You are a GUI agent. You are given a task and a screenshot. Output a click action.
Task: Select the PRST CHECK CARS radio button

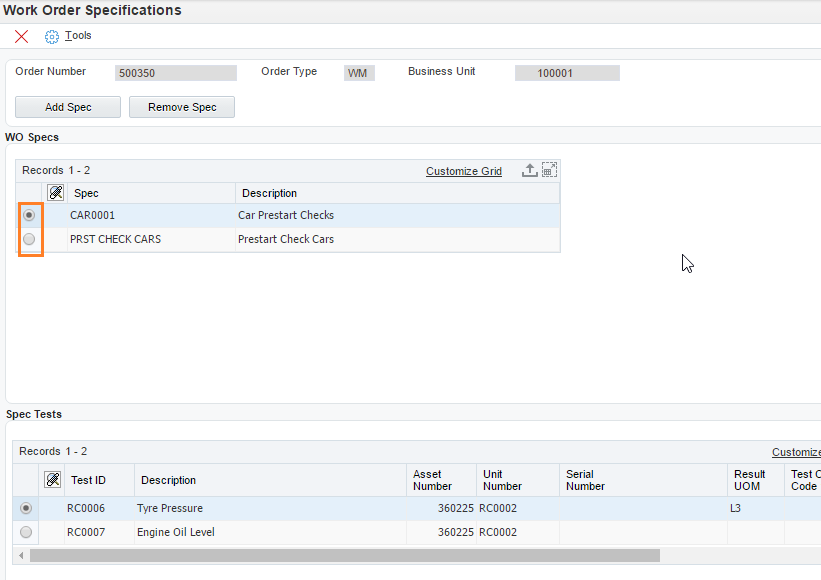(x=29, y=239)
